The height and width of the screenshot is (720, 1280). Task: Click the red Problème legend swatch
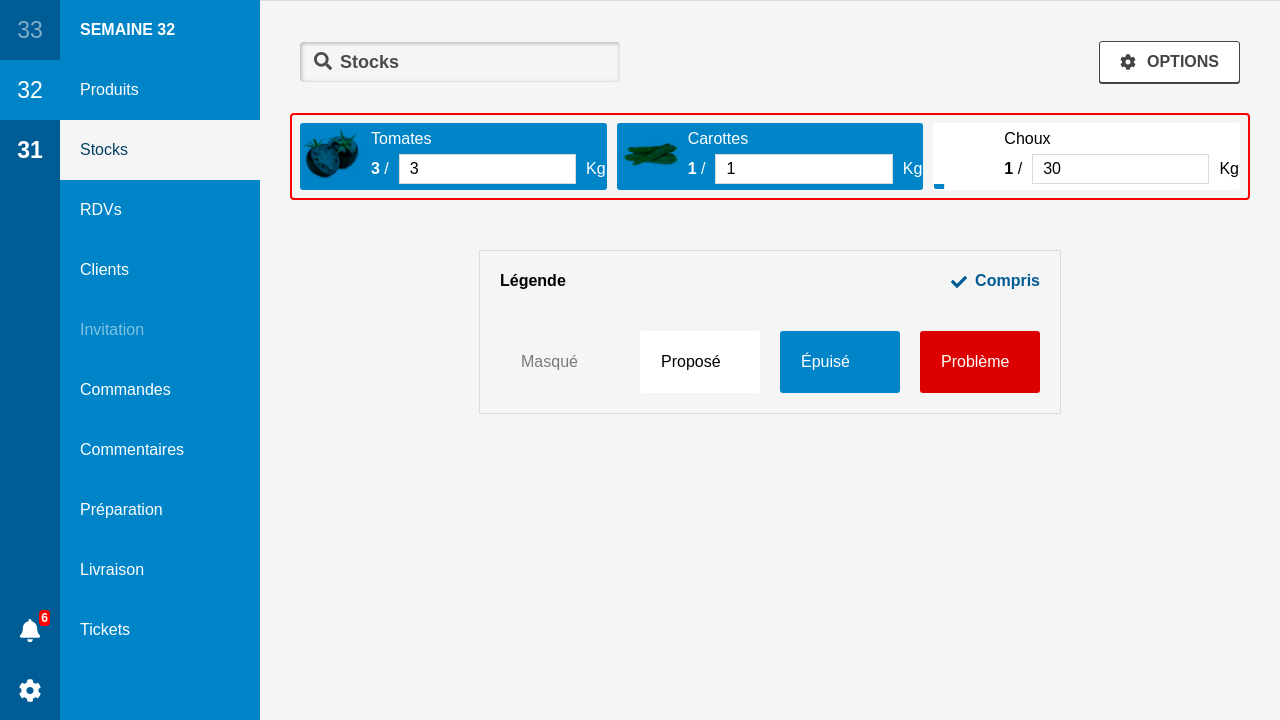tap(980, 362)
